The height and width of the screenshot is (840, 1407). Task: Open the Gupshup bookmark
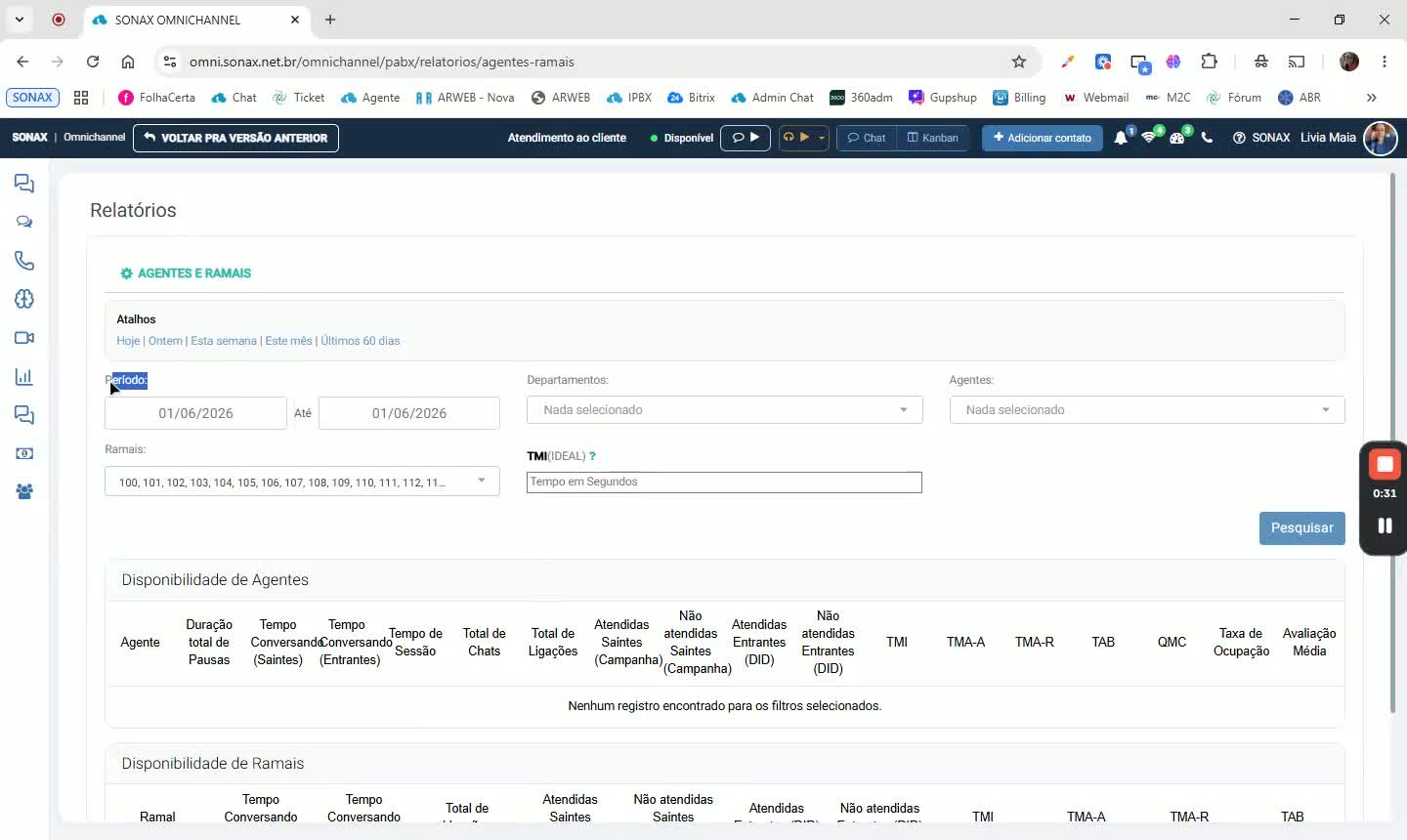pyautogui.click(x=943, y=98)
